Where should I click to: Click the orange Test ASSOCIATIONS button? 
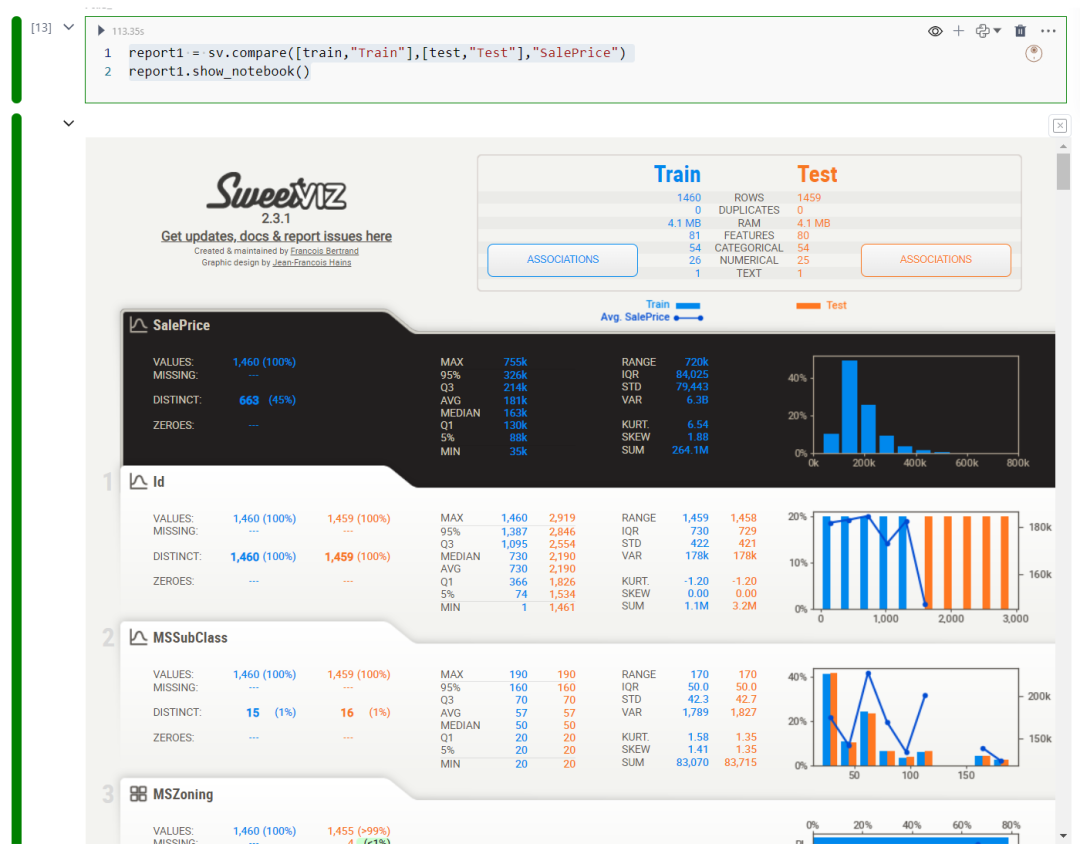(x=935, y=260)
